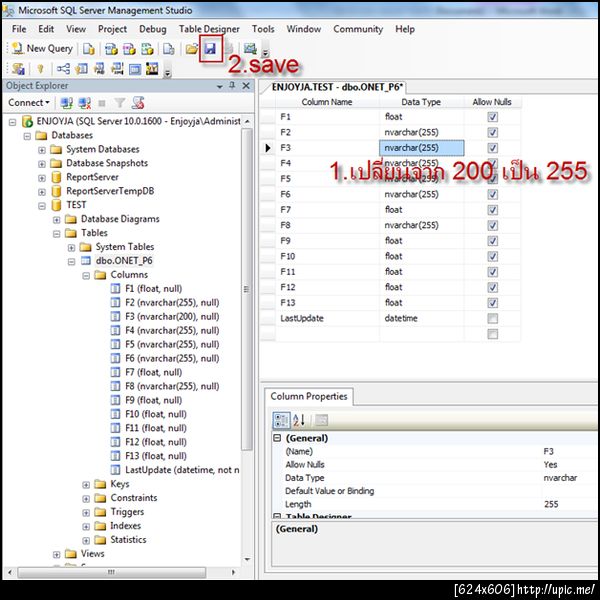The height and width of the screenshot is (600, 600).
Task: Click the Length property value 255
Action: (x=551, y=504)
